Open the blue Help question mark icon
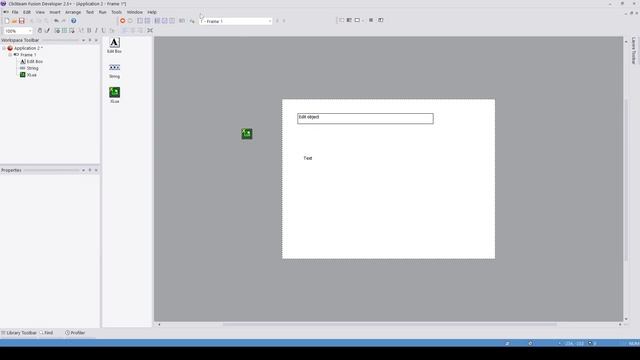The height and width of the screenshot is (360, 640). 73,21
